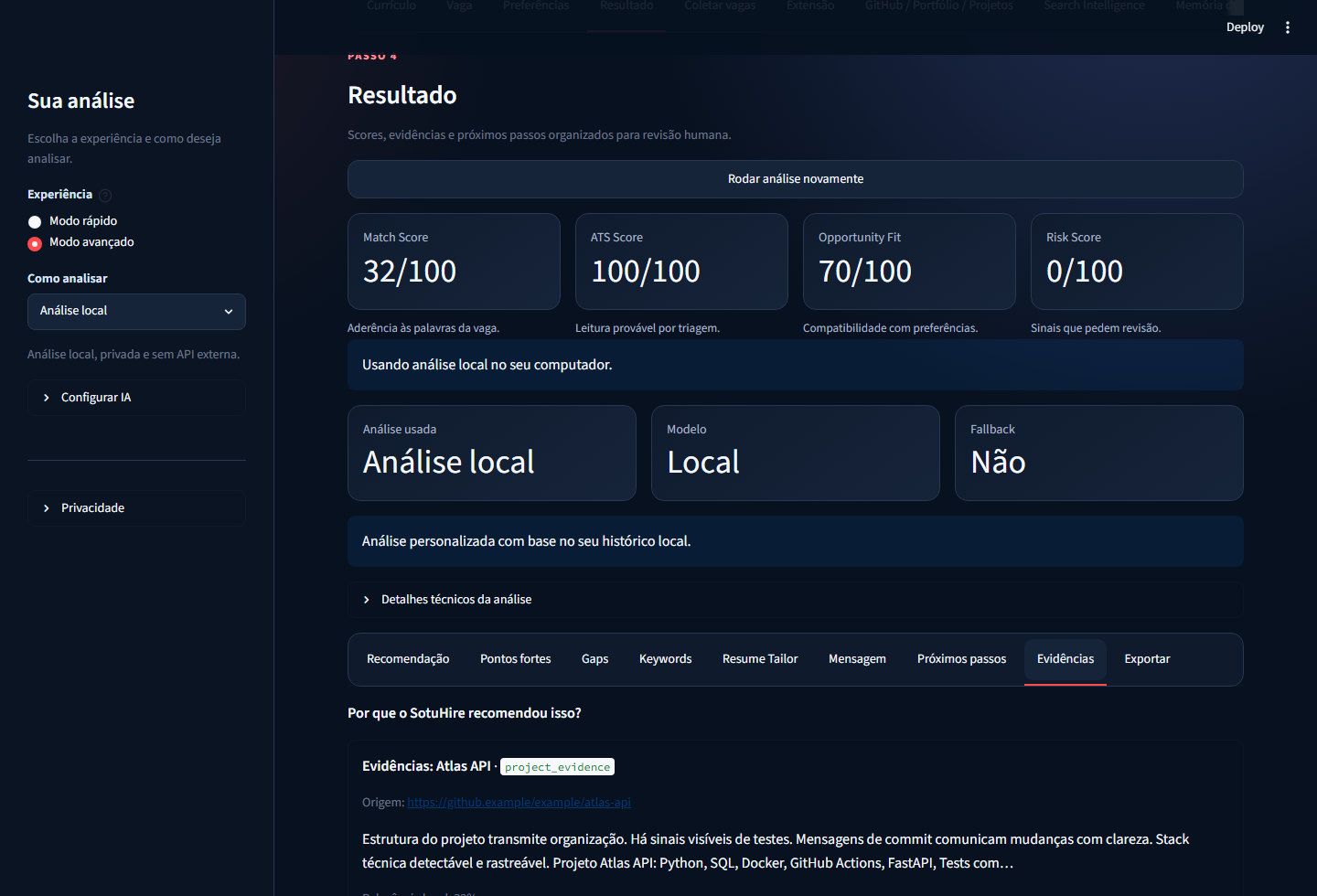Screen dimensions: 1317x896
Task: Open the Análise local dropdown
Action: [136, 312]
